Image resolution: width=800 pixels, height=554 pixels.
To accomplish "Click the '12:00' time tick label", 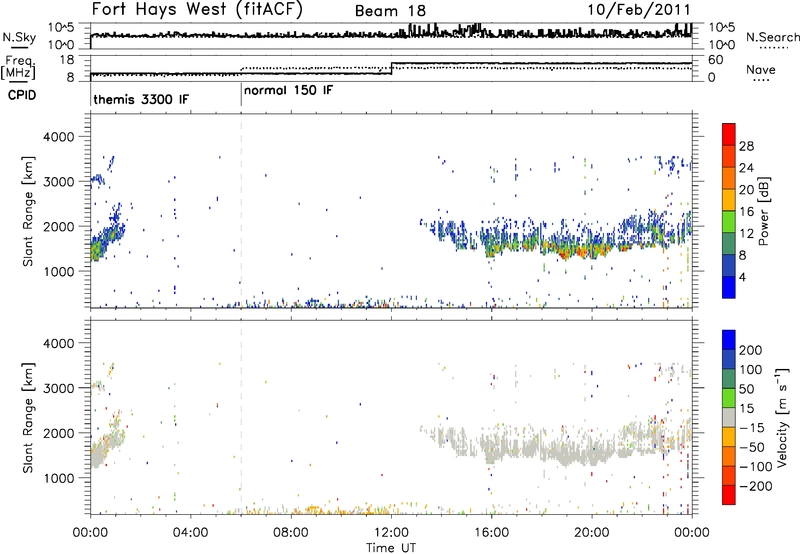I will point(391,532).
